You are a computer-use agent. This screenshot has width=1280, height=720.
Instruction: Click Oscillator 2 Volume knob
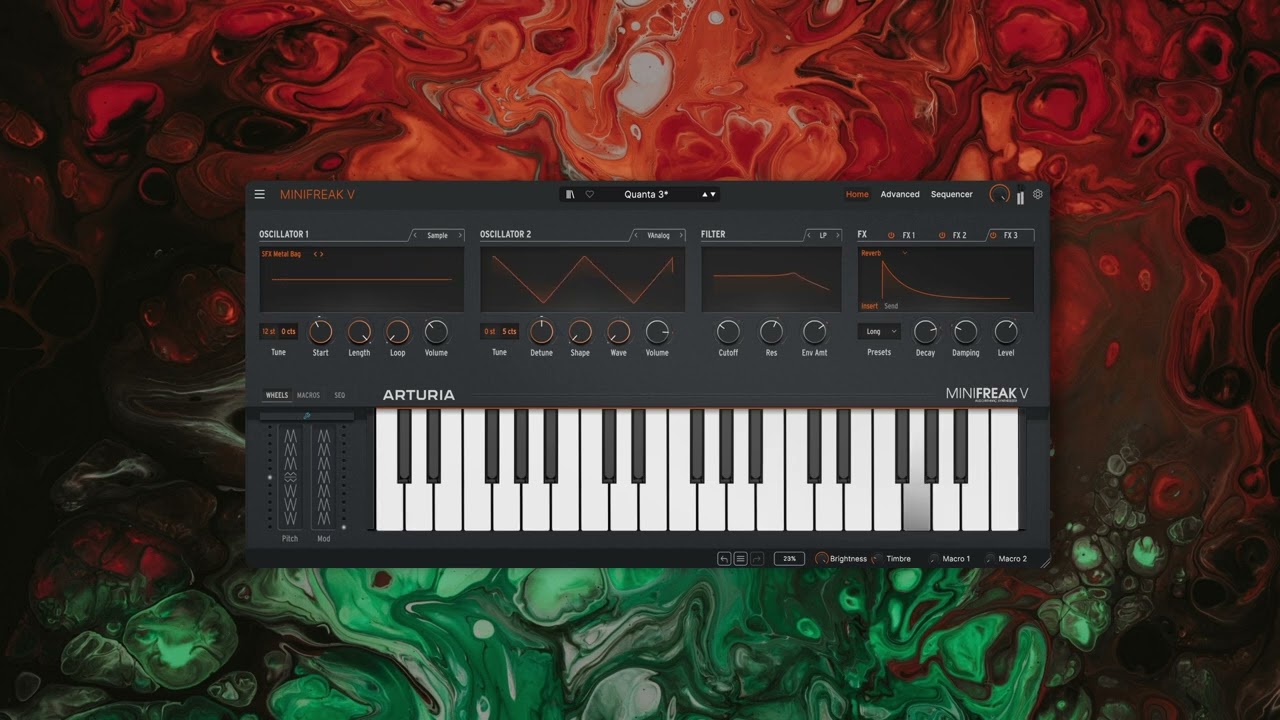pos(657,331)
